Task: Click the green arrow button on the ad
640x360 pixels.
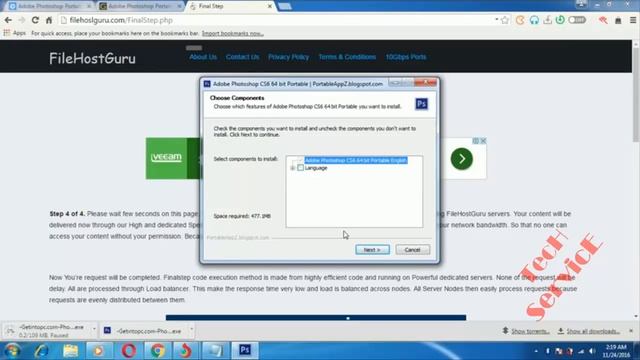Action: [x=462, y=159]
